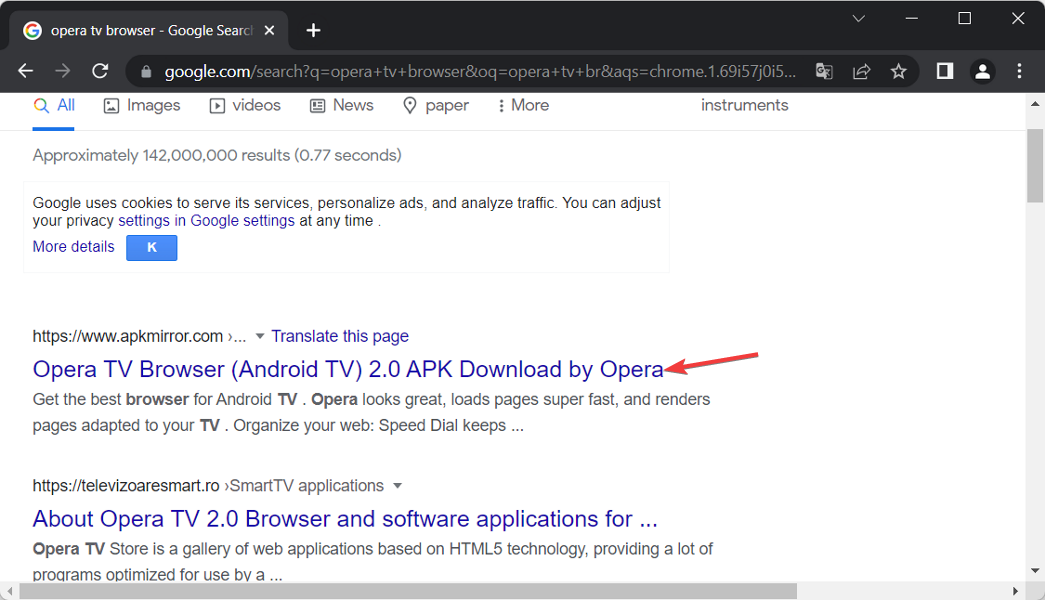Go back to the previous page
The image size is (1045, 600).
click(x=25, y=71)
